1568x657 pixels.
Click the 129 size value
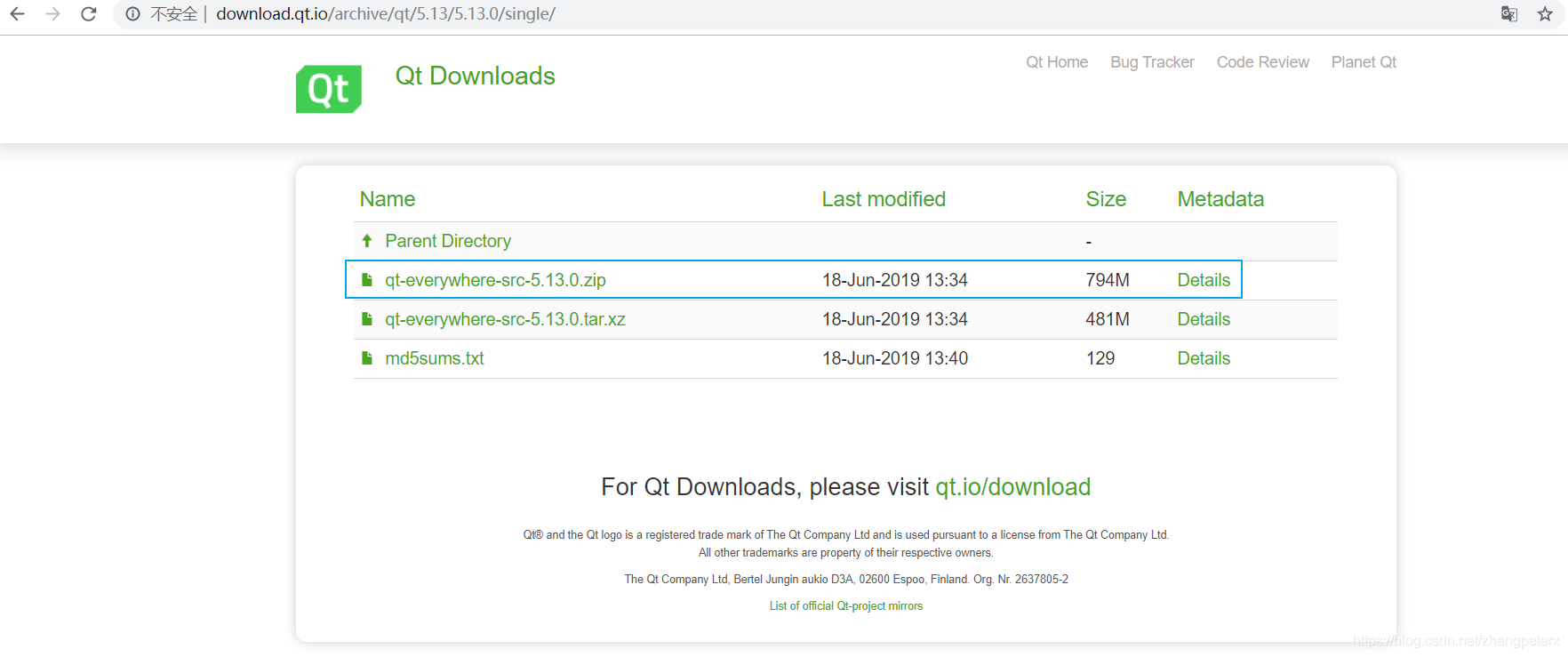[1100, 358]
